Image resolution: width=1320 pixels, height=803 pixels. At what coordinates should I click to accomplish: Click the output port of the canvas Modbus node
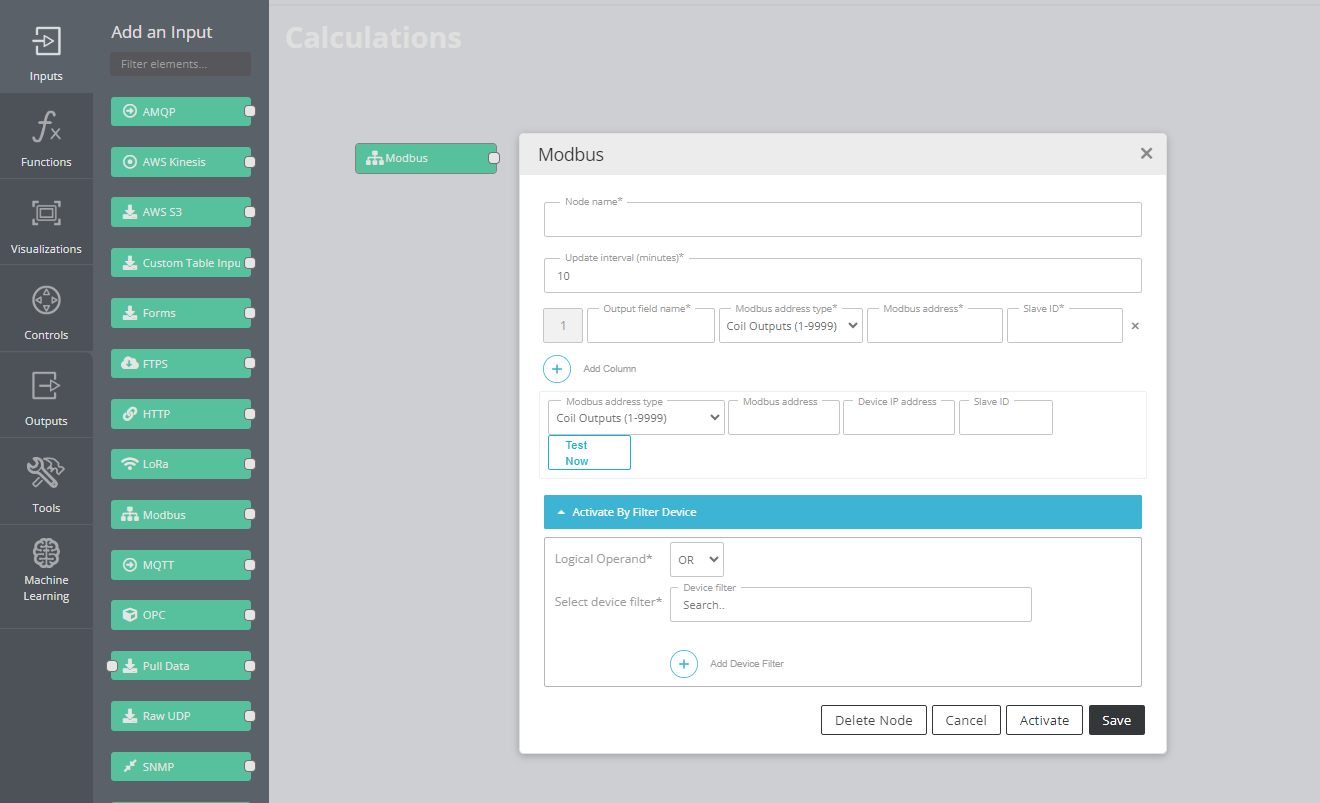494,158
